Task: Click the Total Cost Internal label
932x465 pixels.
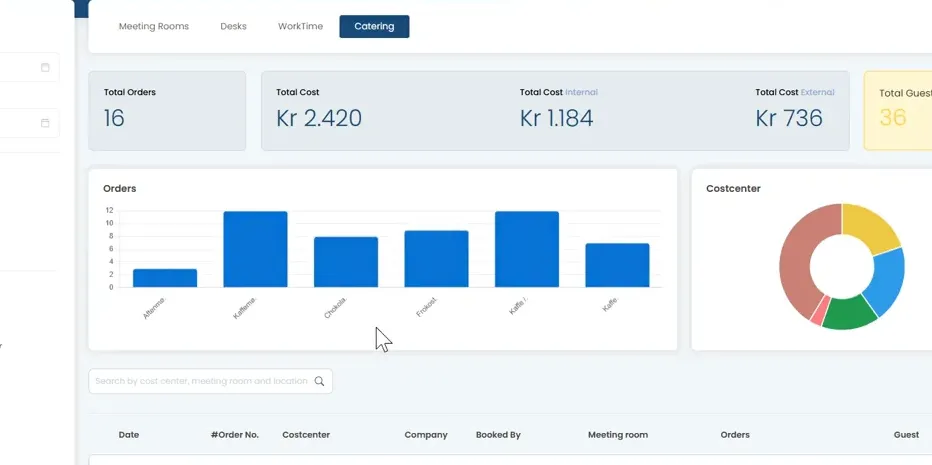Action: (x=559, y=92)
